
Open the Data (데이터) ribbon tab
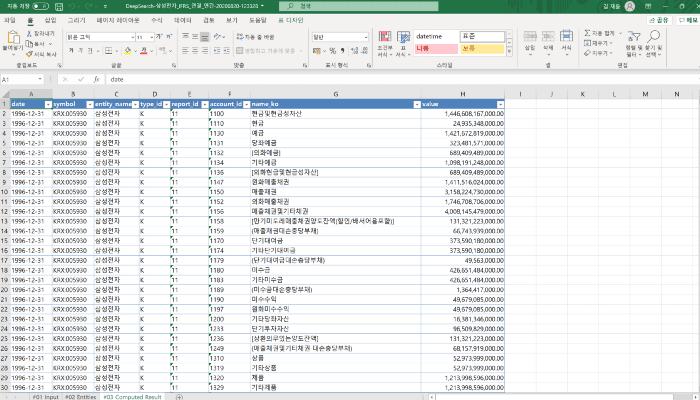(x=183, y=20)
